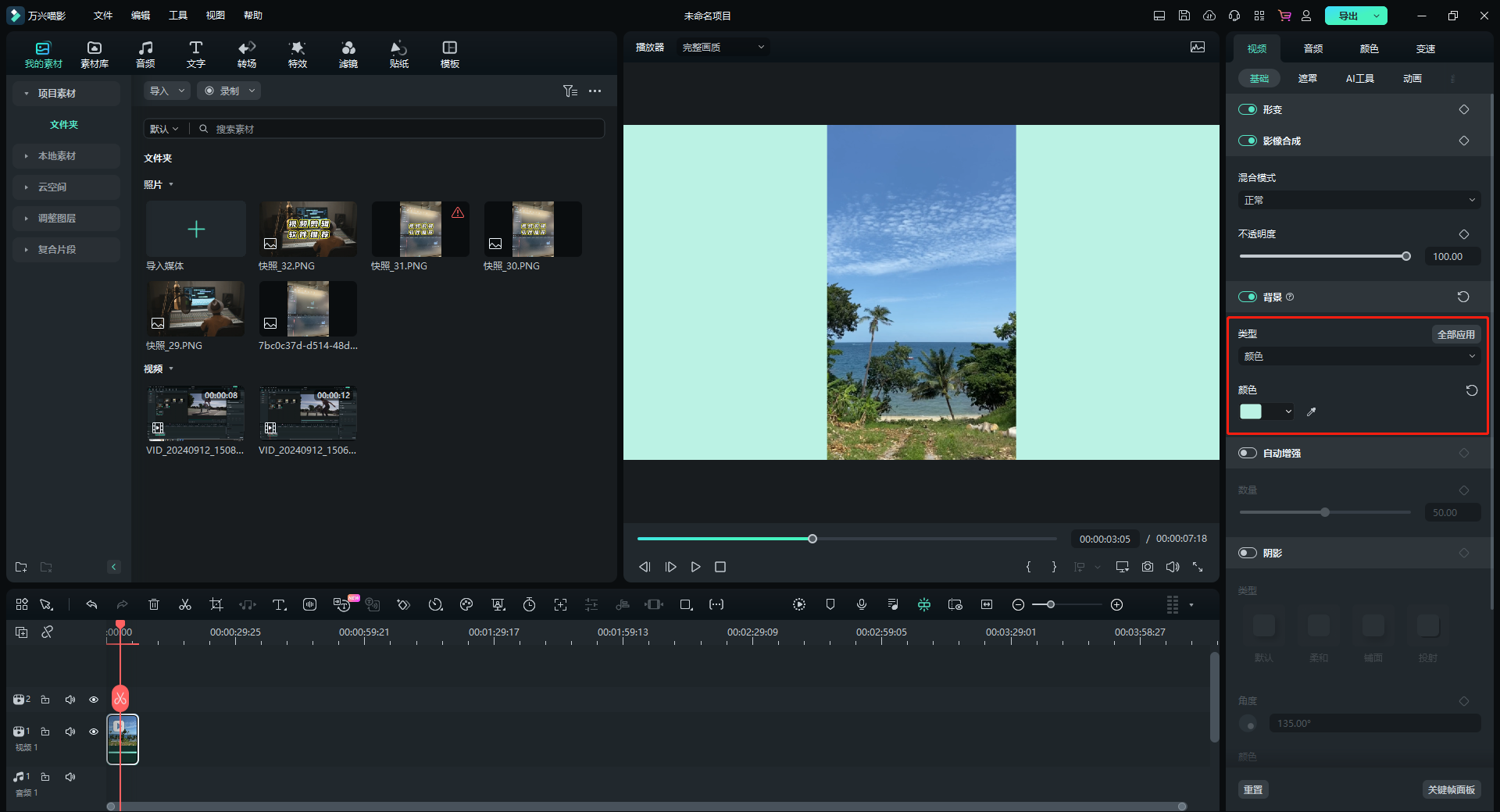Click the snapshot camera icon under the player

pos(1147,567)
